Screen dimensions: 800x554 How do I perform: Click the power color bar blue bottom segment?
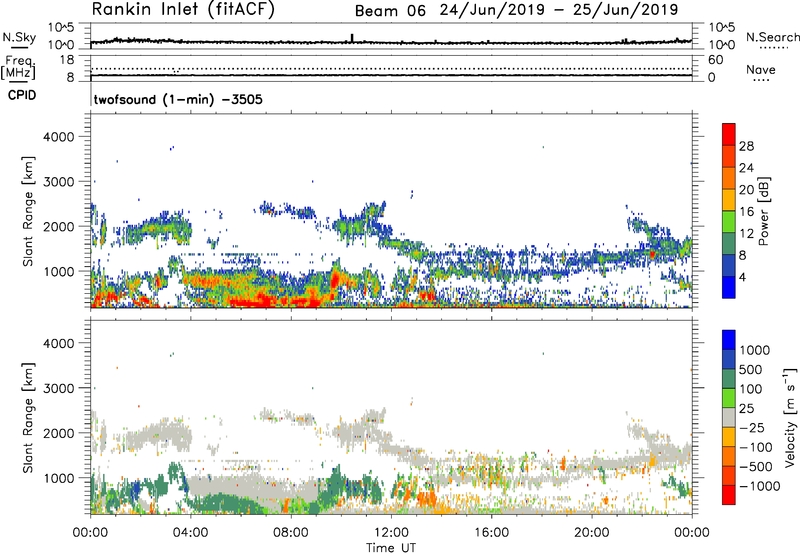(x=729, y=287)
